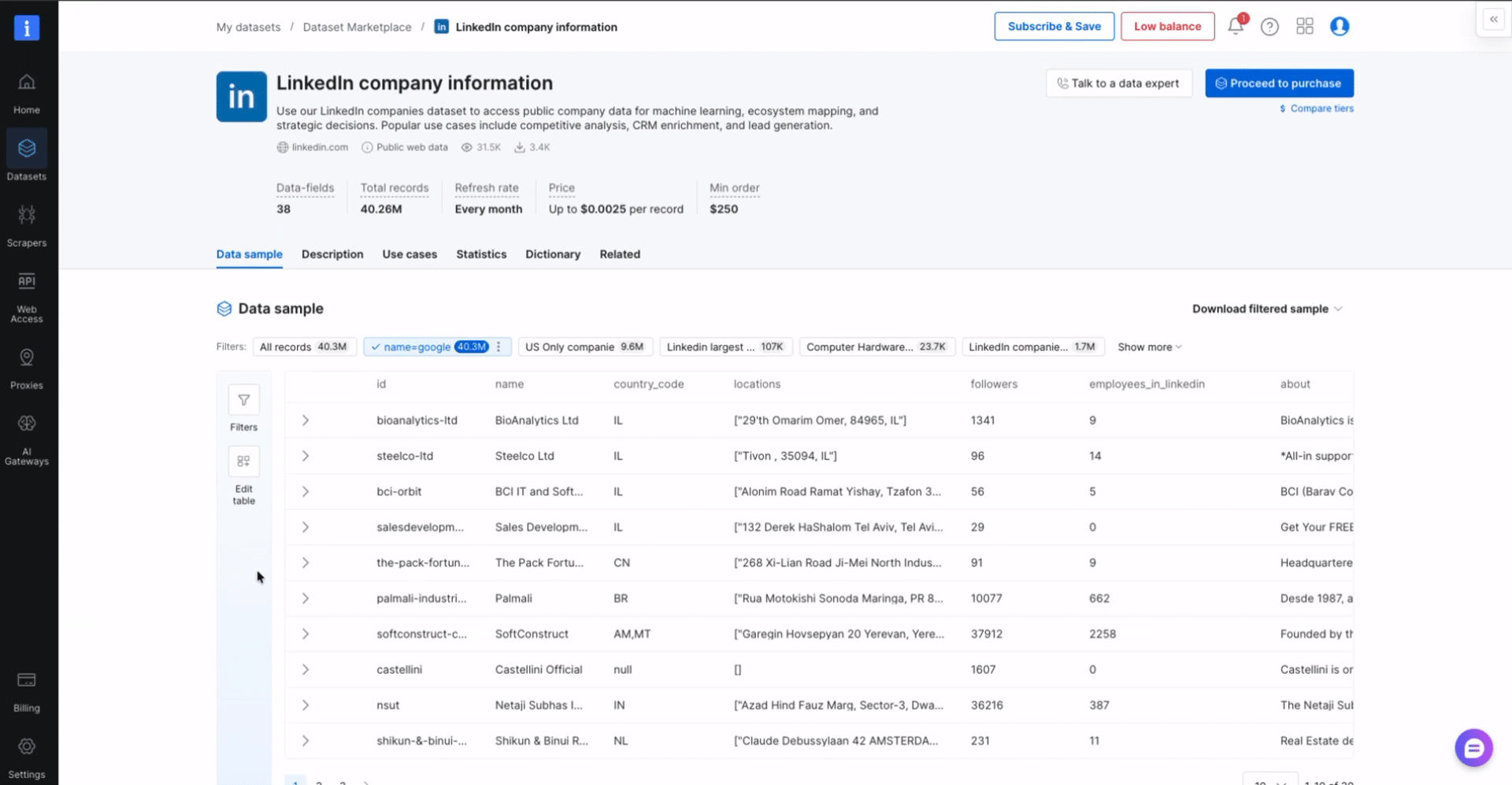Switch to the Dictionary tab
The height and width of the screenshot is (785, 1512).
click(x=553, y=254)
